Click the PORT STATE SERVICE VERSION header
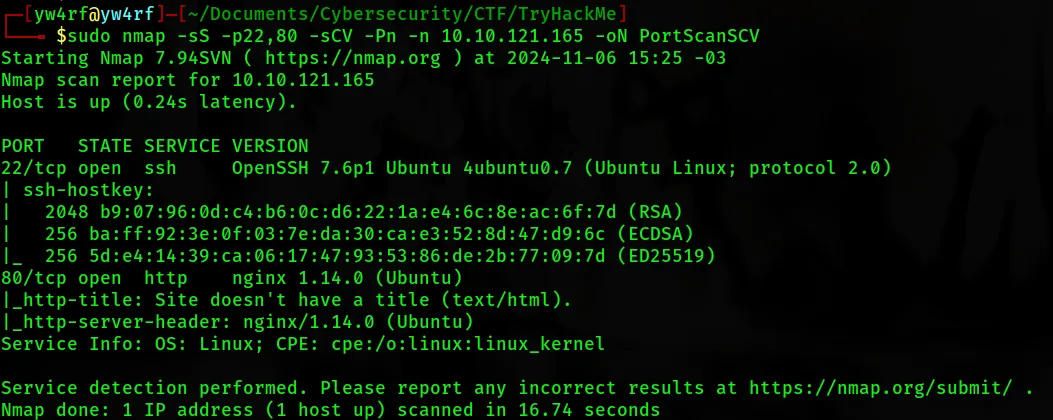 click(155, 146)
